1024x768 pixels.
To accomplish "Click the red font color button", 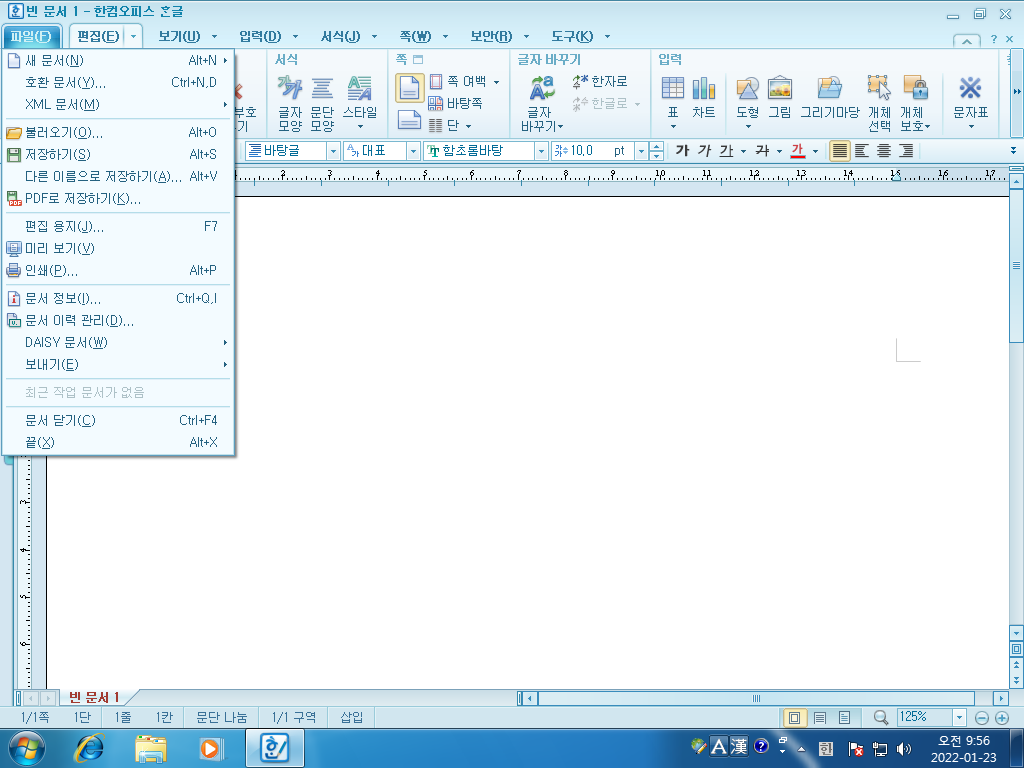I will pyautogui.click(x=797, y=151).
